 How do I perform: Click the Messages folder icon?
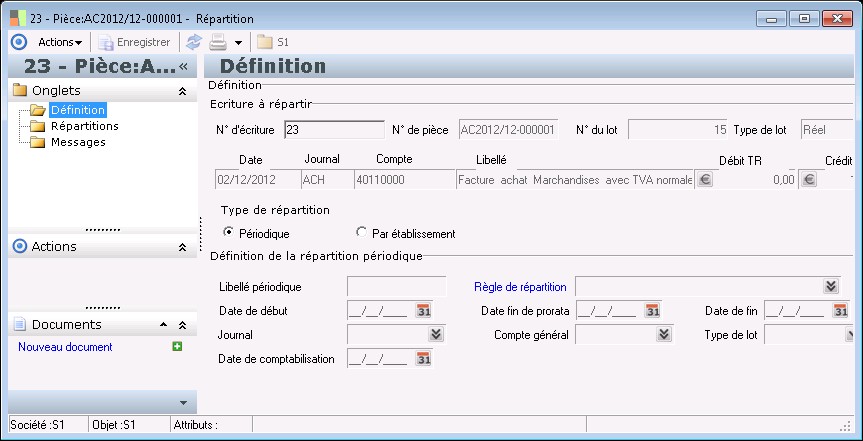pyautogui.click(x=37, y=143)
